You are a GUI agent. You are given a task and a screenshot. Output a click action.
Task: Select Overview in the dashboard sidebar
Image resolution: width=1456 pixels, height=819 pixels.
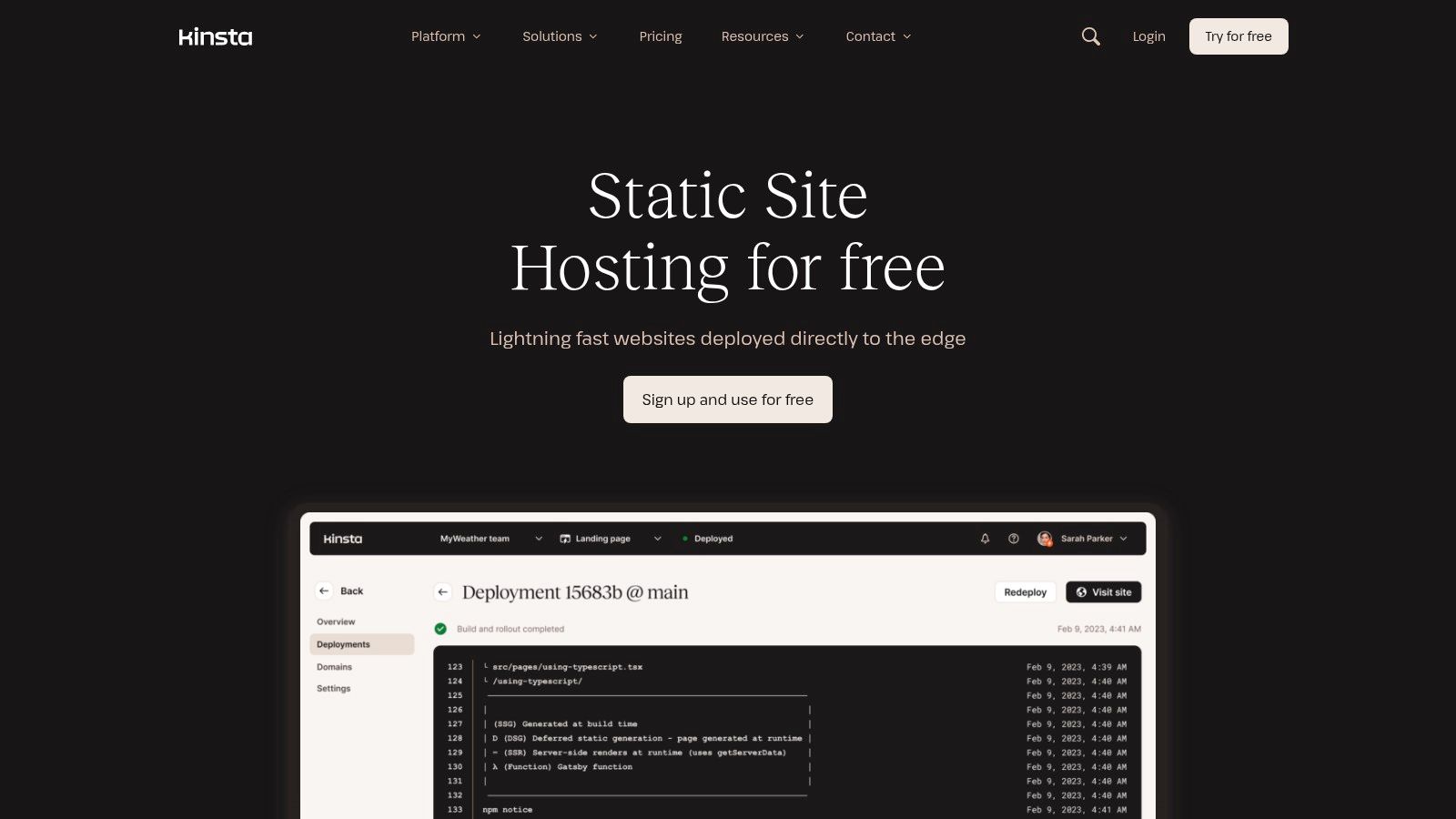(x=336, y=621)
